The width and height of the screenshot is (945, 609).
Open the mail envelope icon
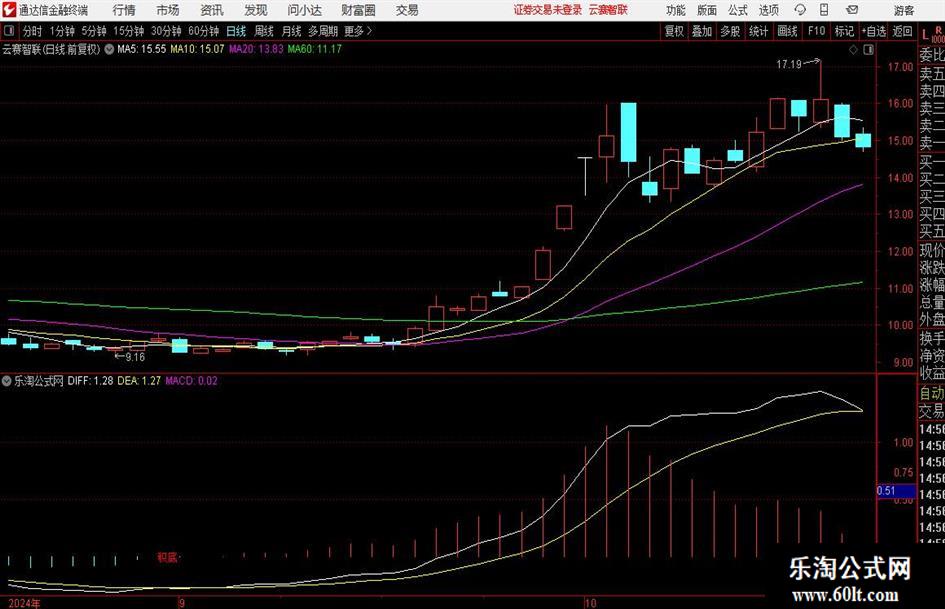pos(852,10)
